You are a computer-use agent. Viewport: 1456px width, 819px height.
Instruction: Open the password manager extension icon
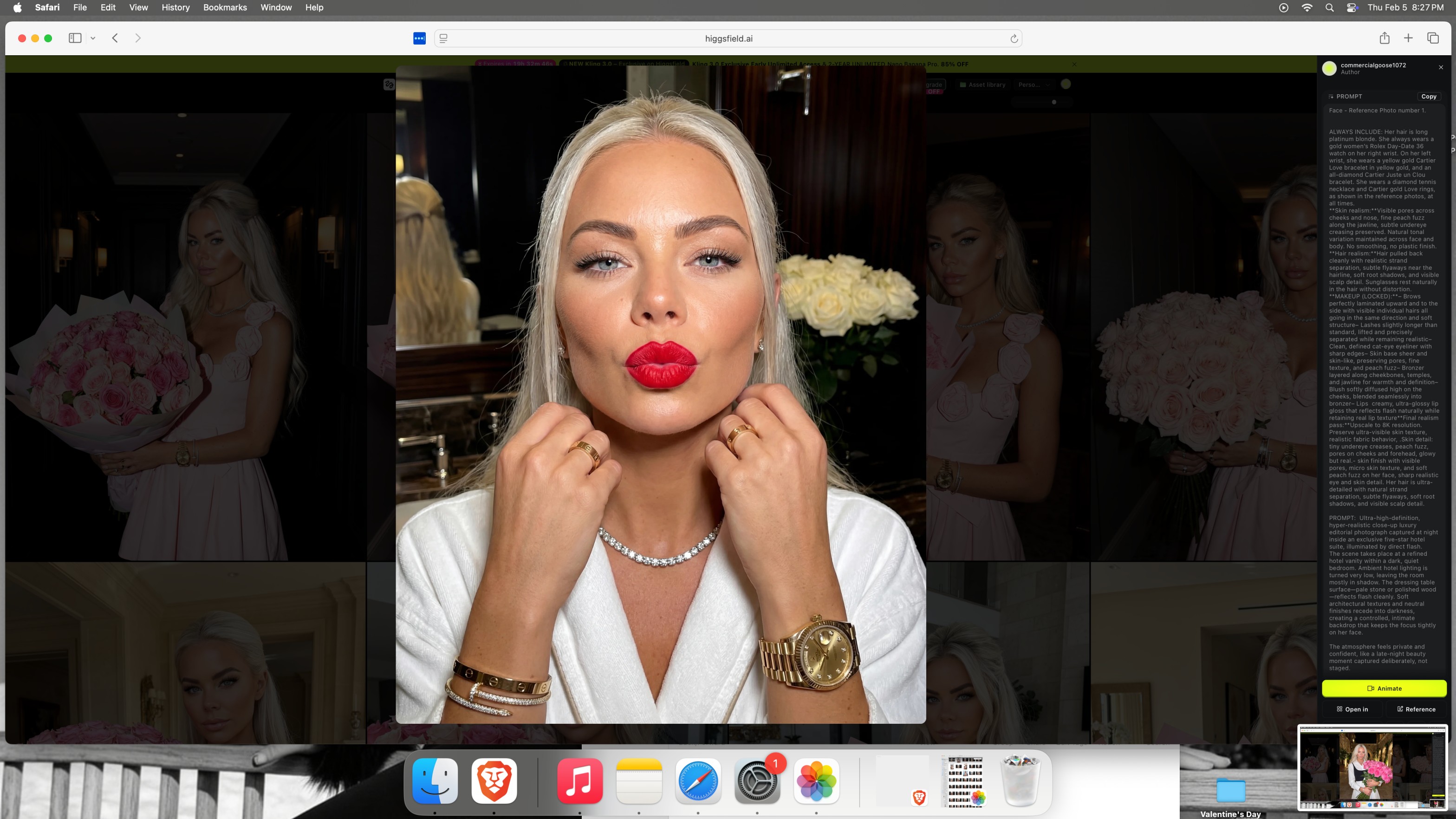pos(419,39)
